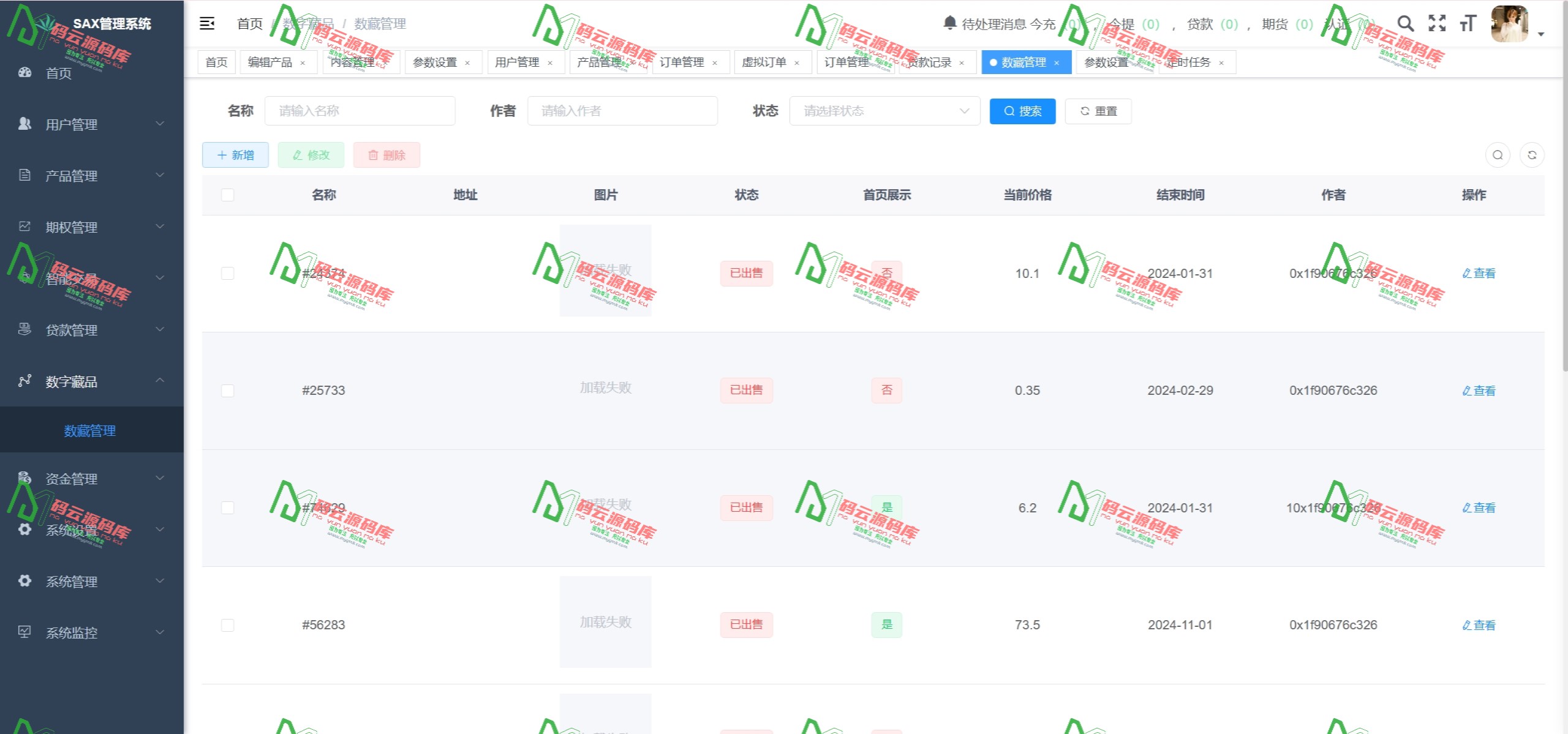Check the row #74629 checkbox
The image size is (1568, 734).
pos(227,507)
